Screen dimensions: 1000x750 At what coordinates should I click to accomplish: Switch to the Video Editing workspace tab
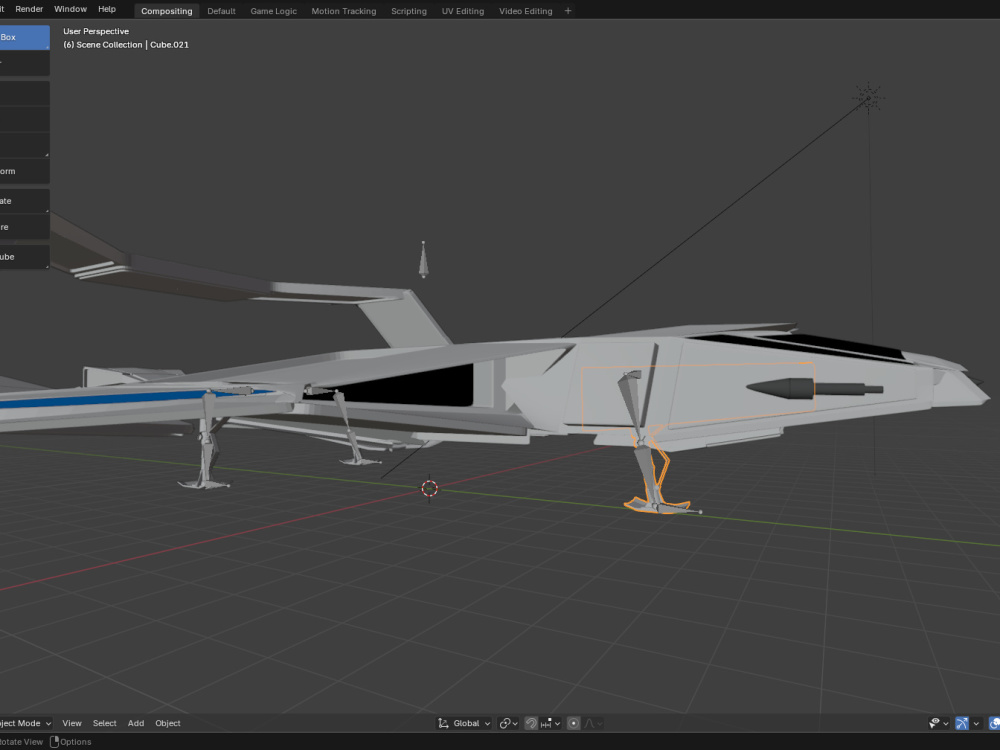tap(526, 11)
